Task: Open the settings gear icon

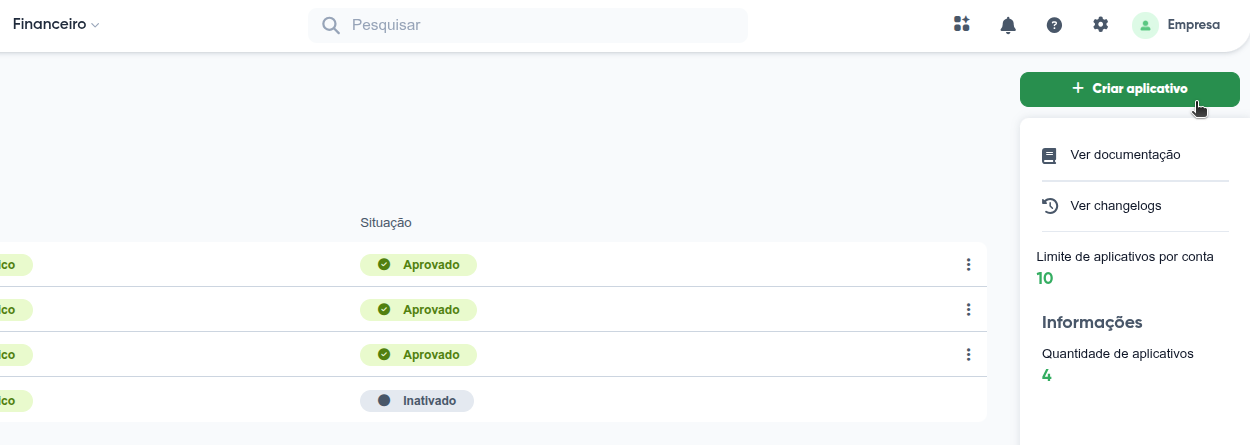Action: pos(1100,25)
